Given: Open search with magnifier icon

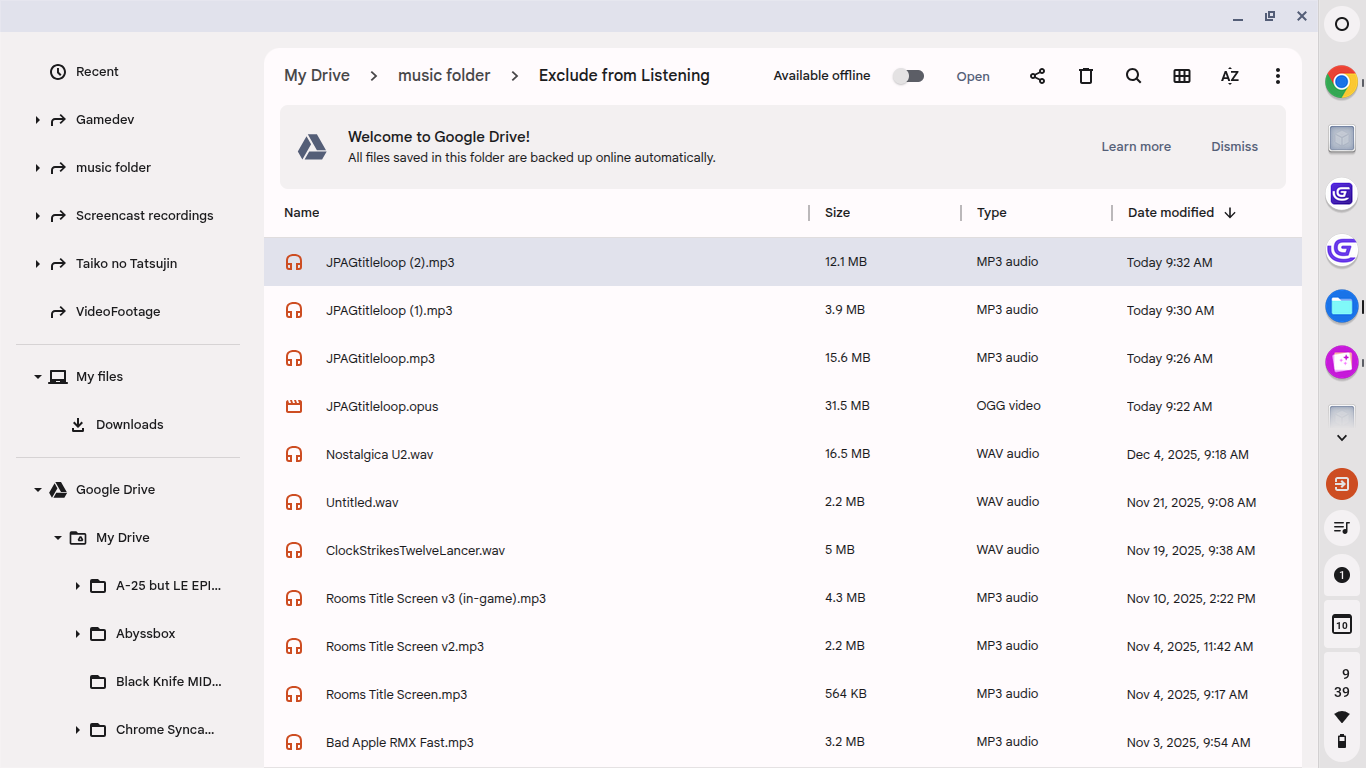Looking at the screenshot, I should [x=1133, y=76].
